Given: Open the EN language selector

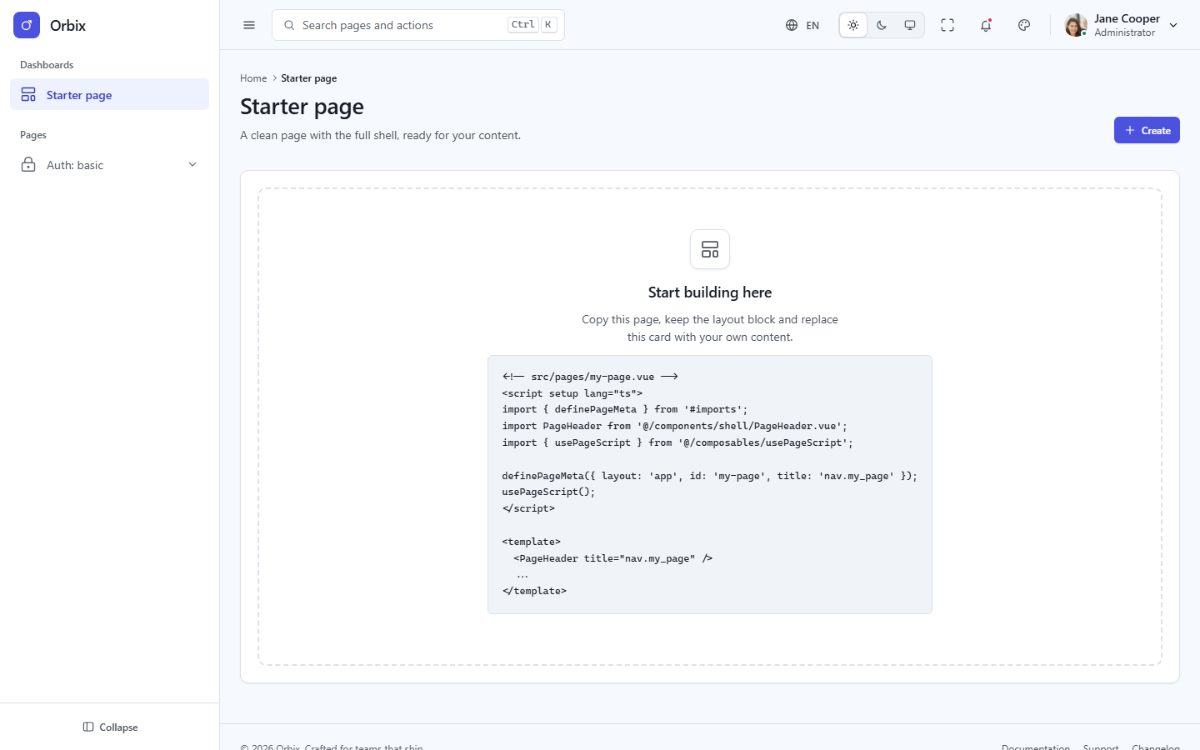Looking at the screenshot, I should (x=803, y=25).
